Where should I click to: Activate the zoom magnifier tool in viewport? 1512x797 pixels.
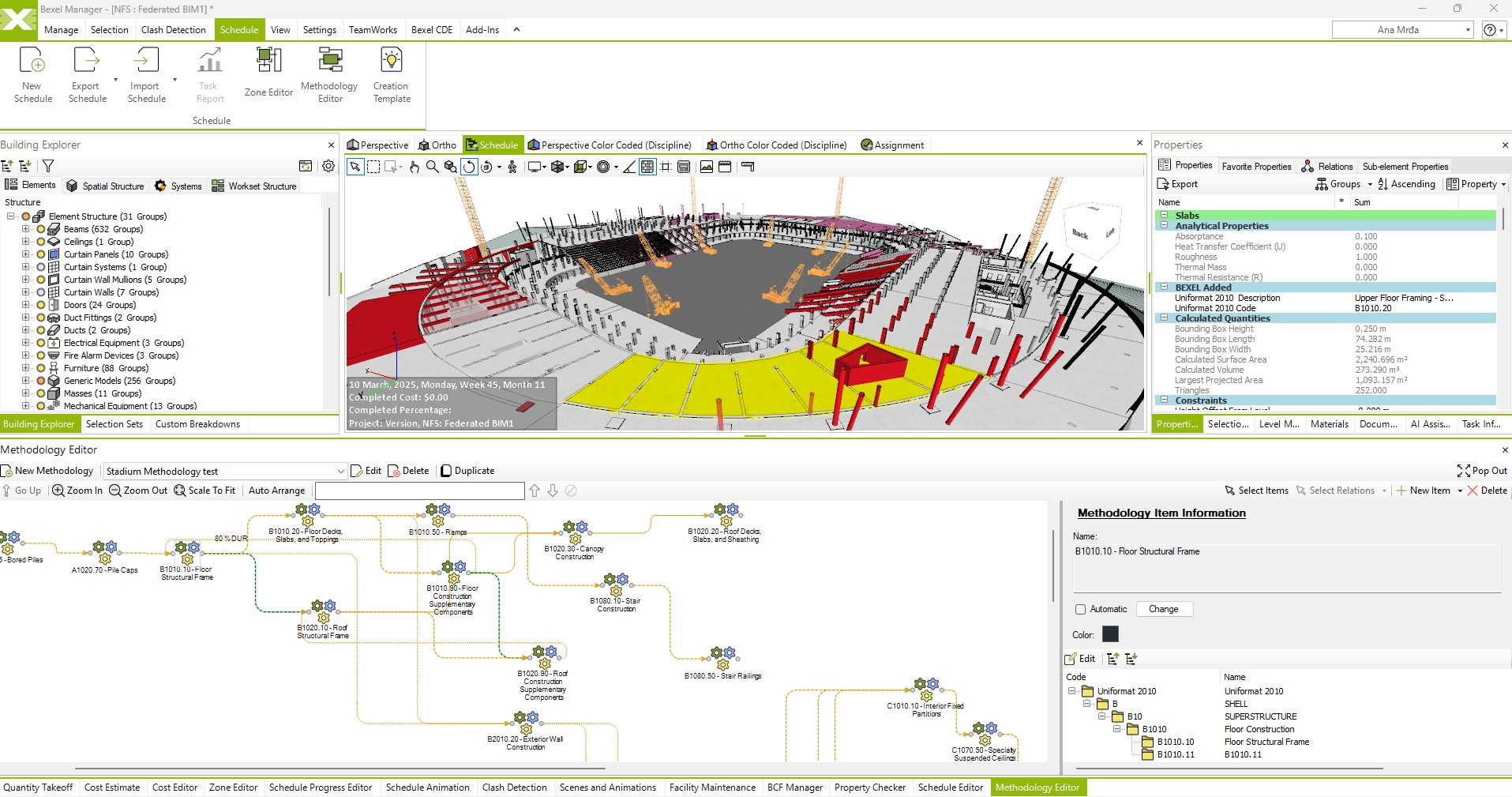click(x=432, y=167)
